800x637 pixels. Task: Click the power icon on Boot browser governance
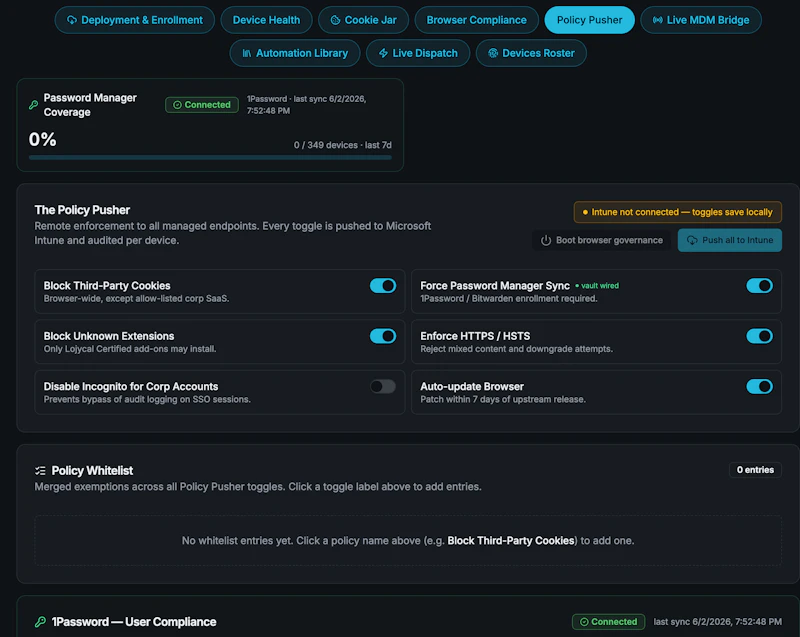[x=546, y=240]
